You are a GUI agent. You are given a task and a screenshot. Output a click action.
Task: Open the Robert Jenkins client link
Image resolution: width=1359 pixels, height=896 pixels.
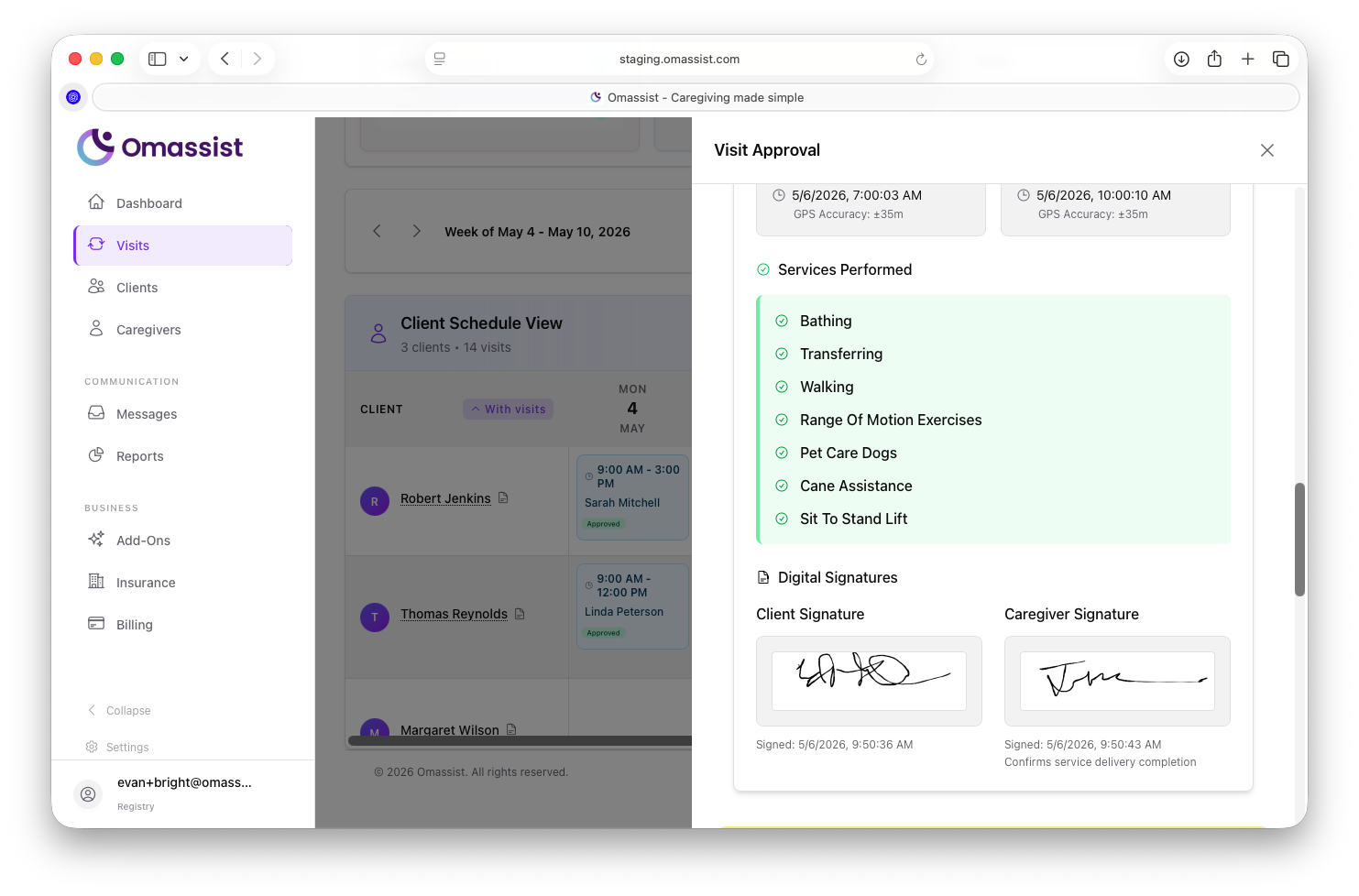(445, 498)
